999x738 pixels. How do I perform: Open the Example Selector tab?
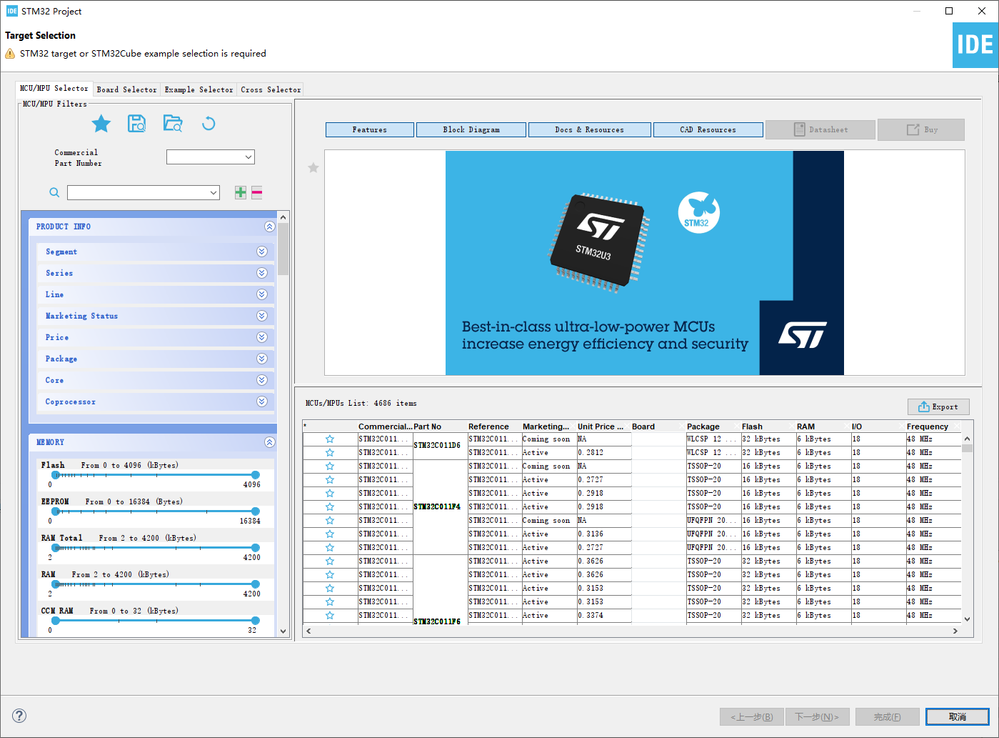point(199,90)
